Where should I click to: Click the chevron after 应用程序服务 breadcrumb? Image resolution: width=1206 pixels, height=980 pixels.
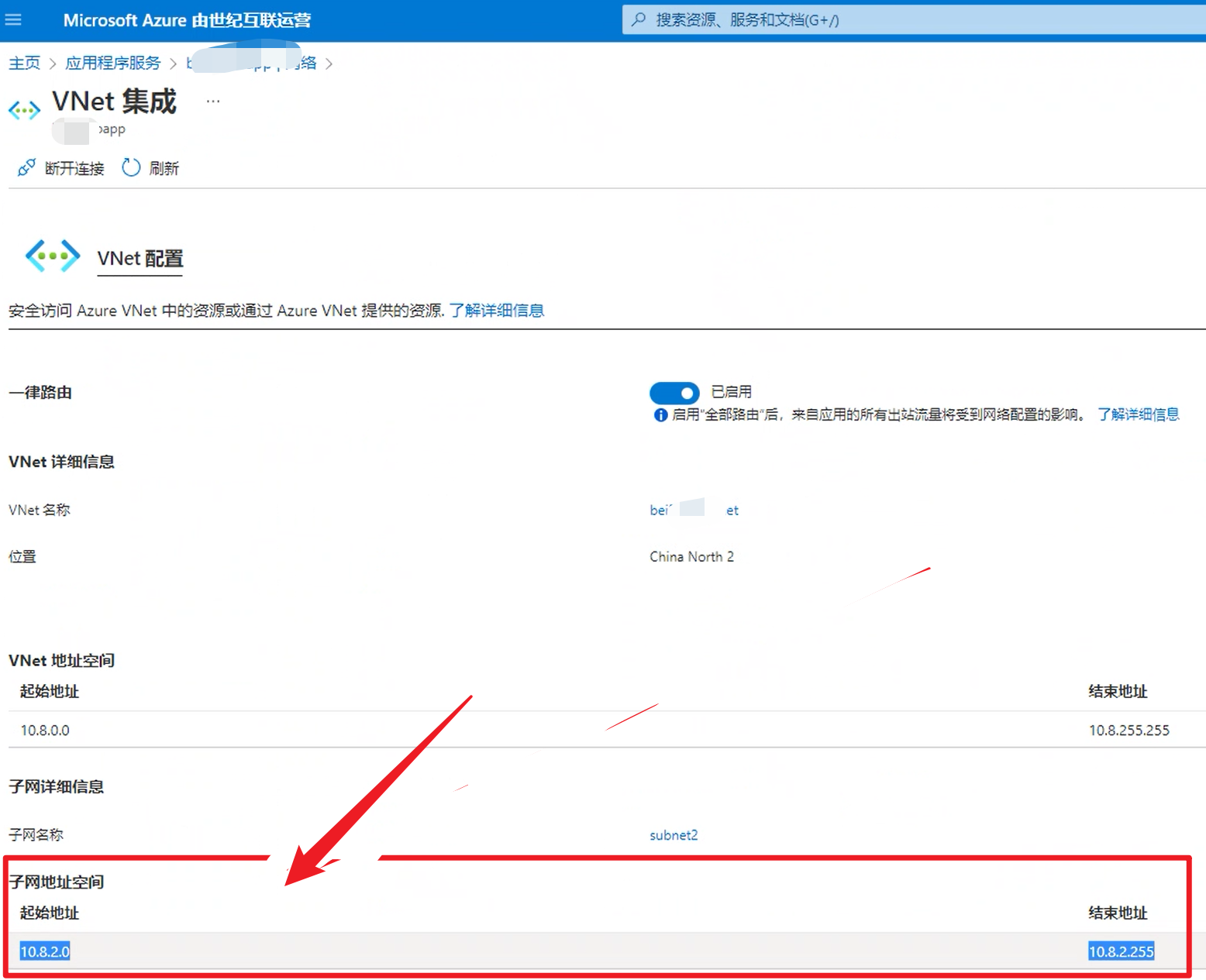(173, 64)
